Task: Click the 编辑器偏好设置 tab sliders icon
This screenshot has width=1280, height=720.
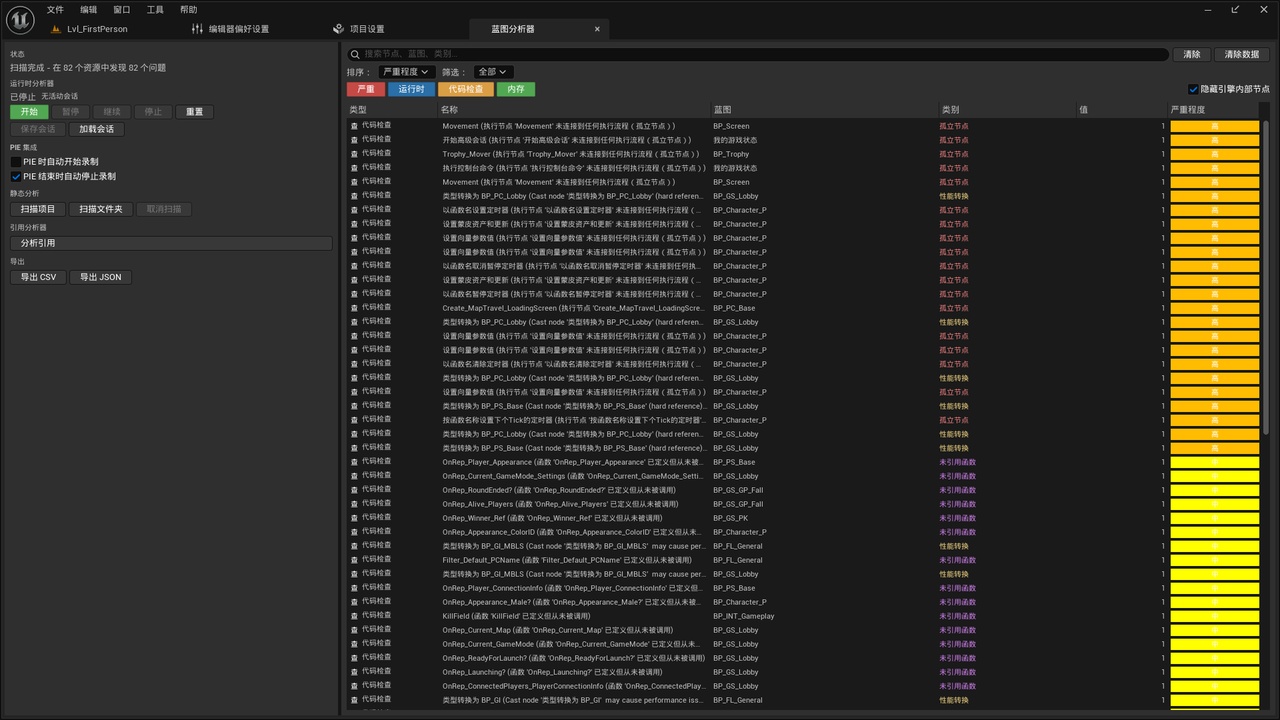Action: point(197,29)
